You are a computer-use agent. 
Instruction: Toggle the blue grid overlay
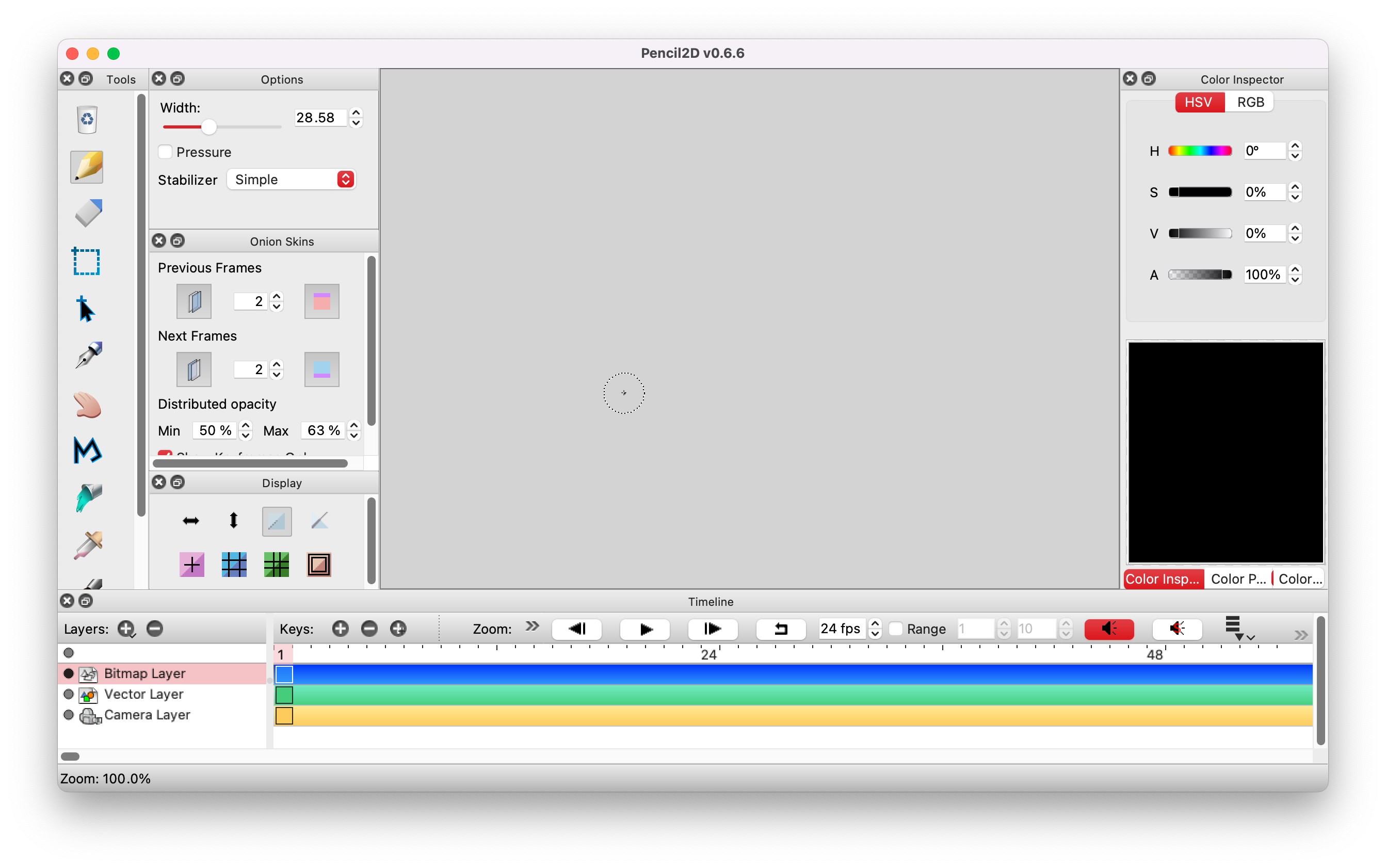pyautogui.click(x=234, y=565)
